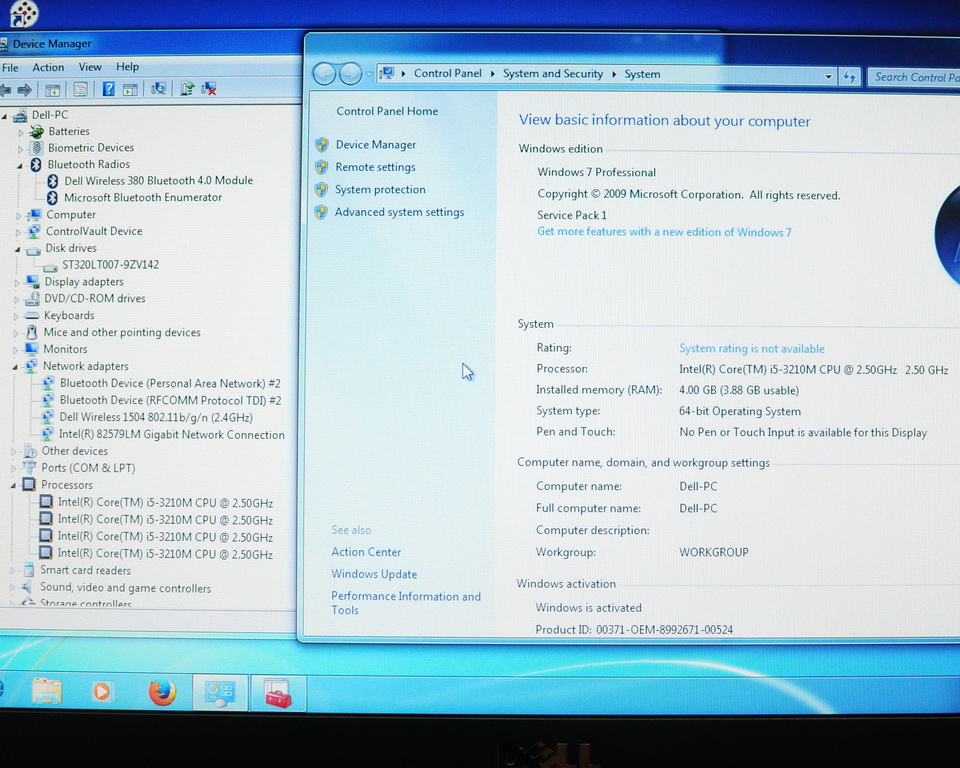Expand the Display adapters node
The image size is (960, 768).
point(17,283)
